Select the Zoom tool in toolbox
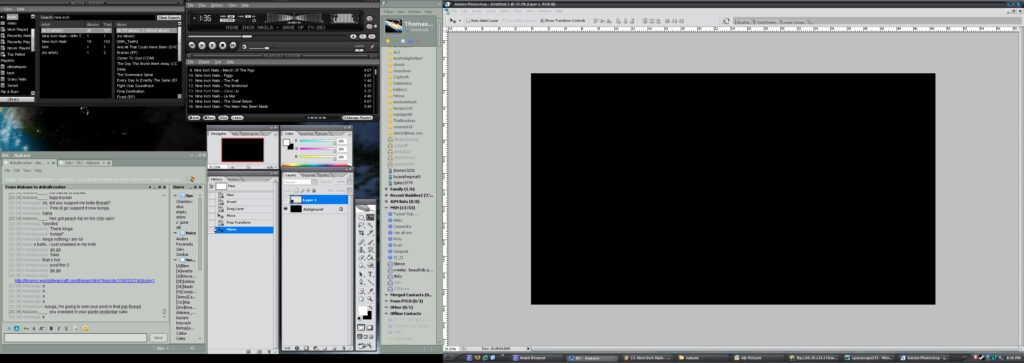 click(x=370, y=298)
